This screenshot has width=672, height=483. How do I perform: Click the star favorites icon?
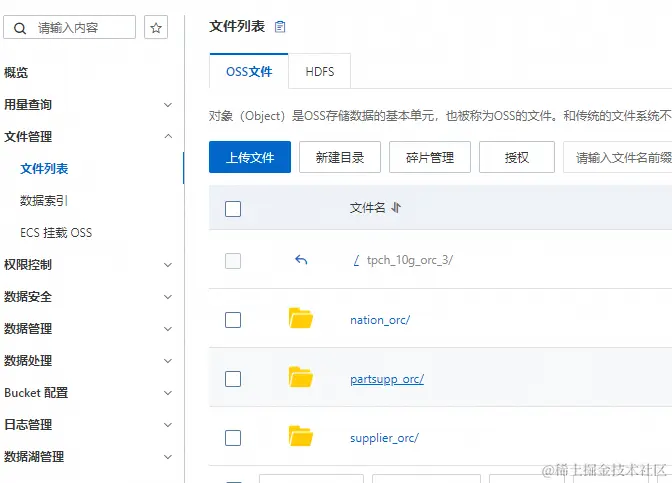click(156, 28)
